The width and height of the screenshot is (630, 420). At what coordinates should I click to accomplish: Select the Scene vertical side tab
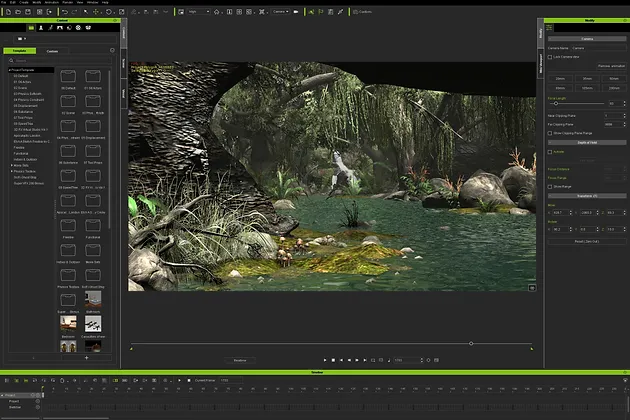(x=124, y=63)
